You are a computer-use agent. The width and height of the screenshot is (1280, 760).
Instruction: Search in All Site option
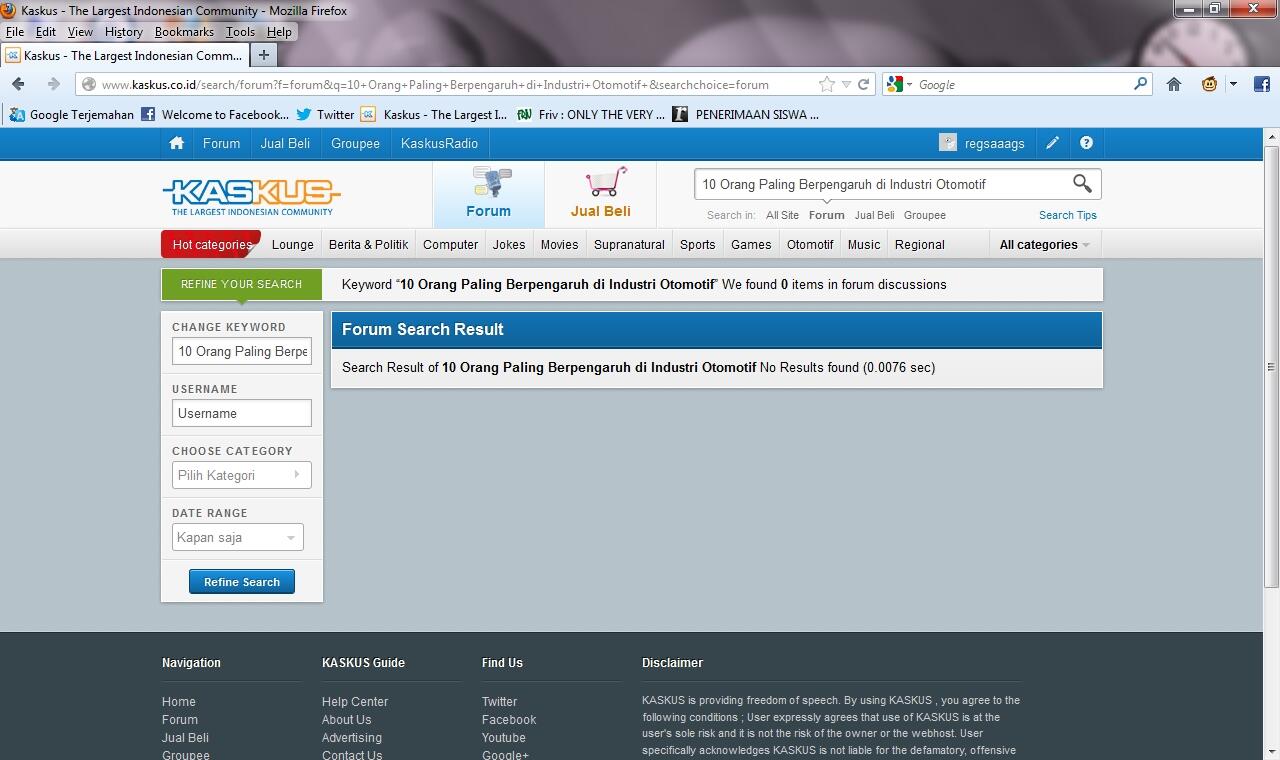tap(782, 215)
